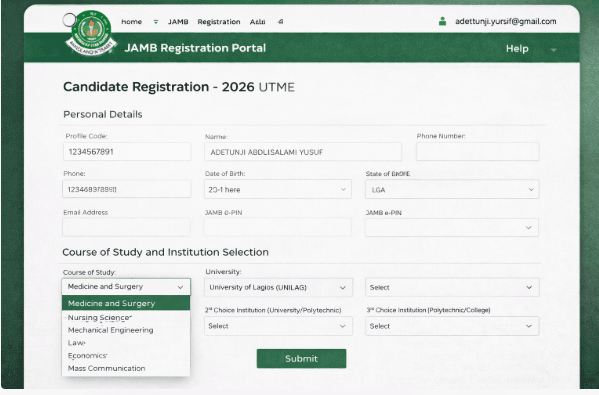Focus the empty Phone Number field
Image resolution: width=599 pixels, height=395 pixels.
[478, 152]
